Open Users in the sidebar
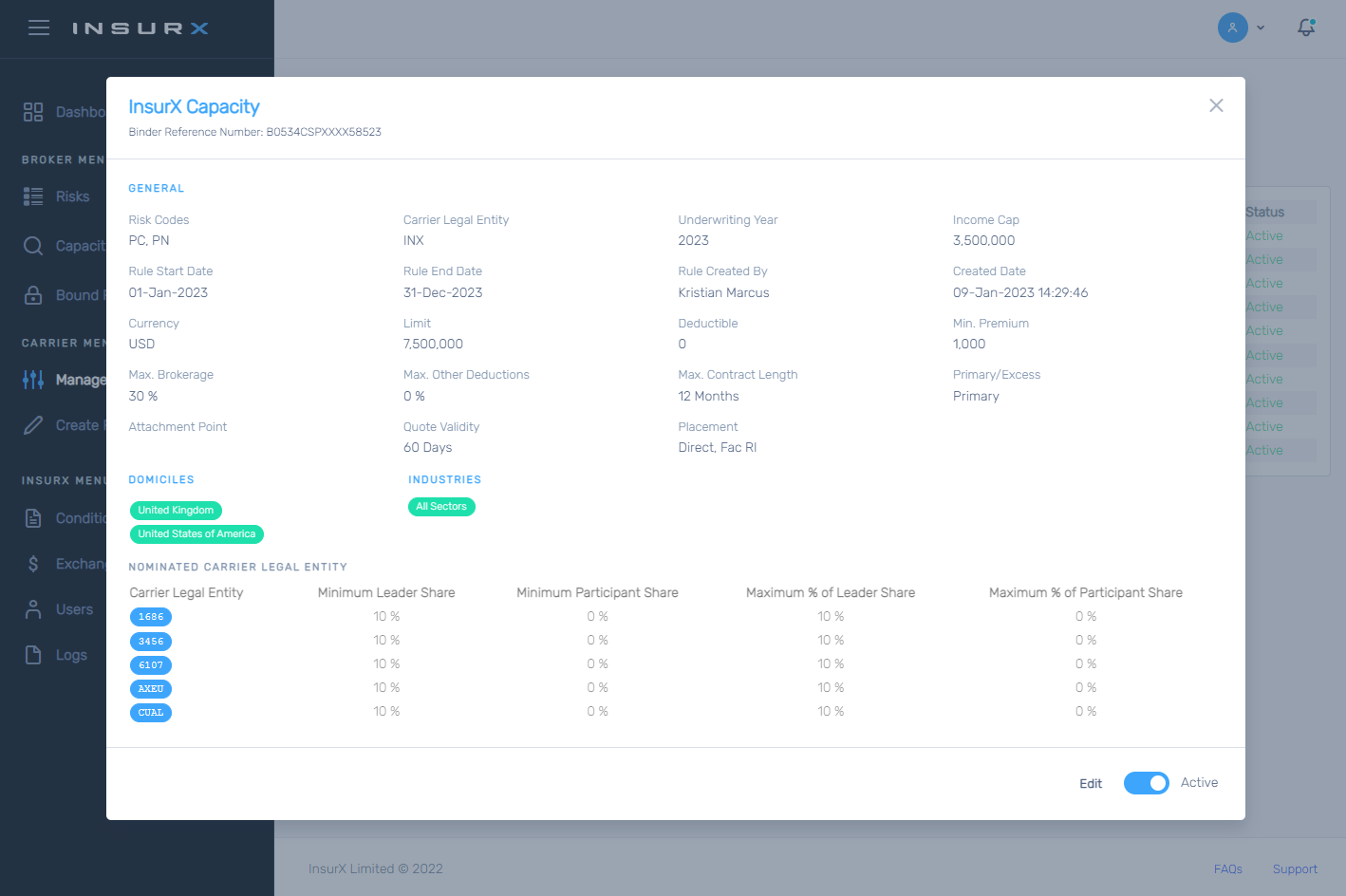 pos(74,609)
